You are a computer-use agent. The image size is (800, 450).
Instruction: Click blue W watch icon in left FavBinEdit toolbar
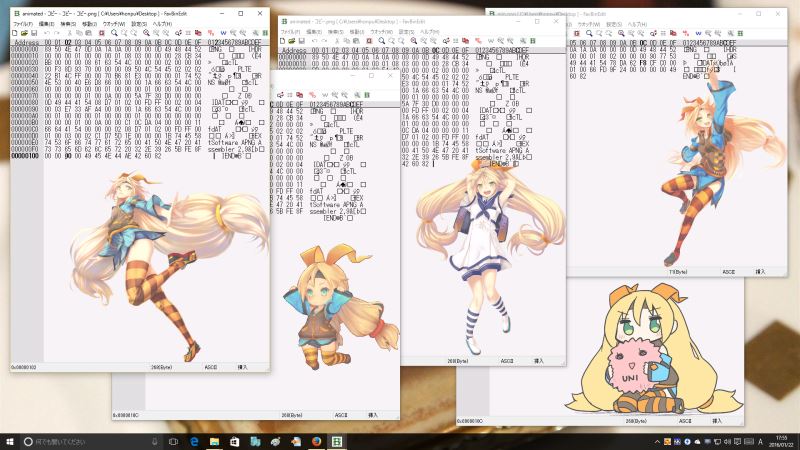pyautogui.click(x=223, y=33)
